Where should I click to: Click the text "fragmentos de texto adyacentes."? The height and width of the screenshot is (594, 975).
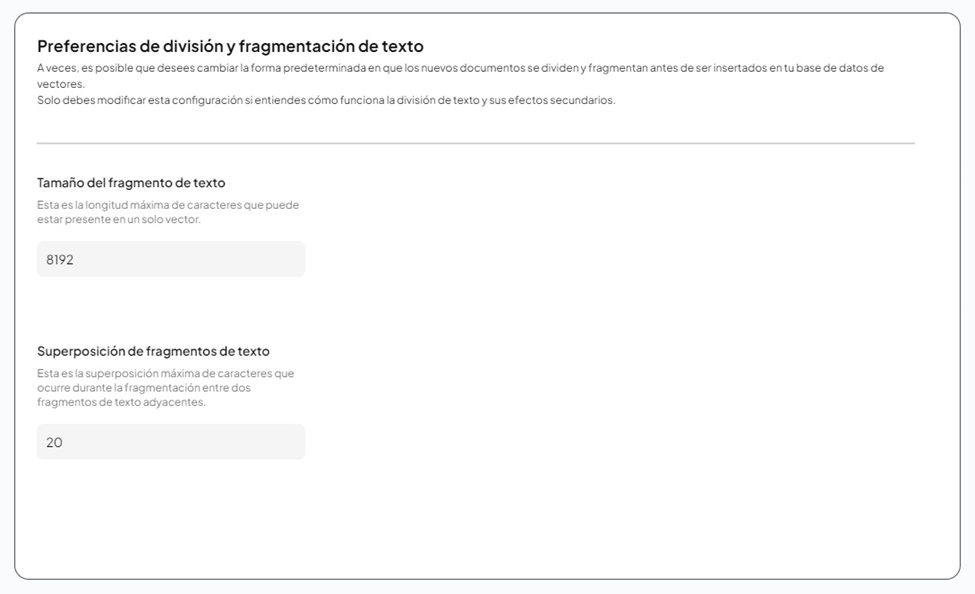pos(121,402)
